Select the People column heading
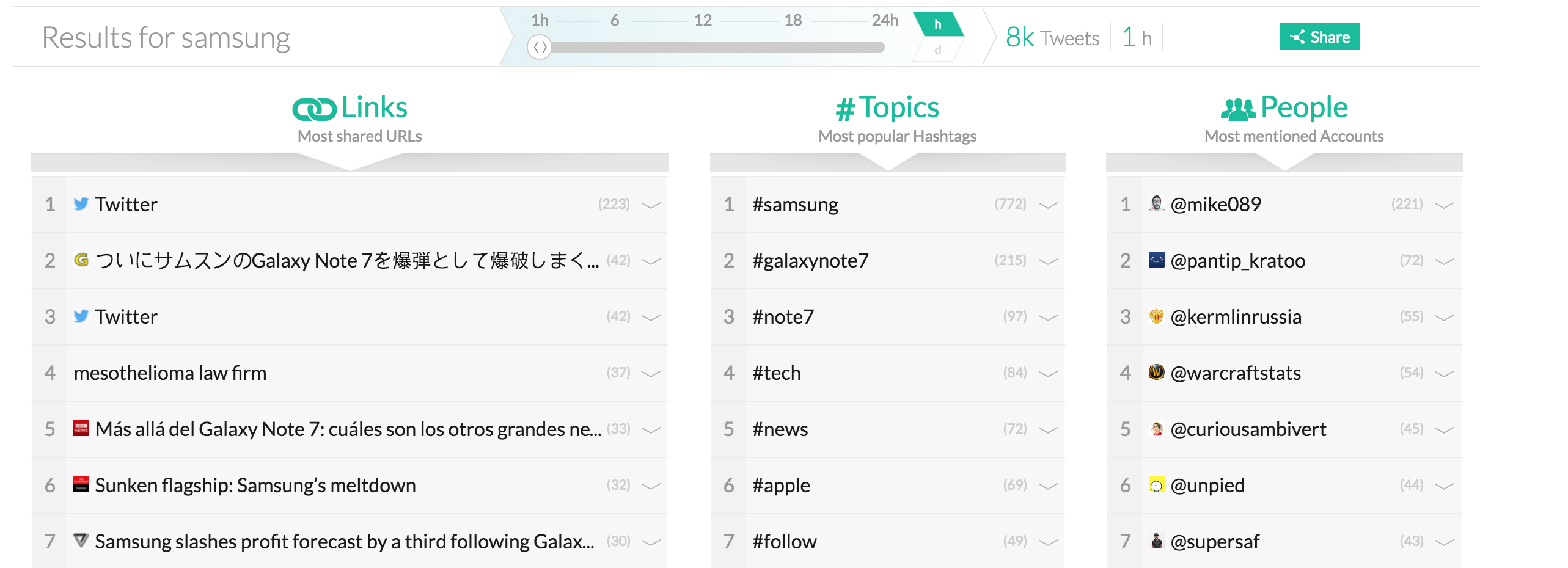 coord(1303,108)
